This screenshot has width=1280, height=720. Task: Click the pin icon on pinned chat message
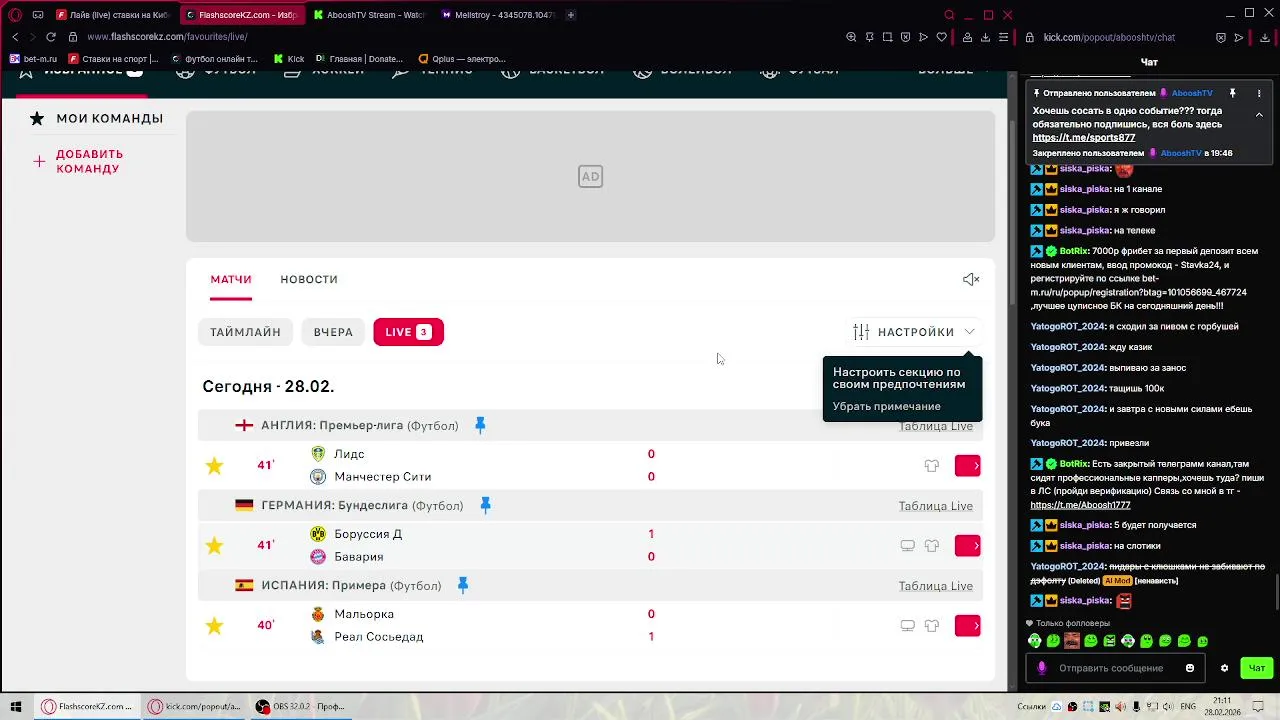1232,93
